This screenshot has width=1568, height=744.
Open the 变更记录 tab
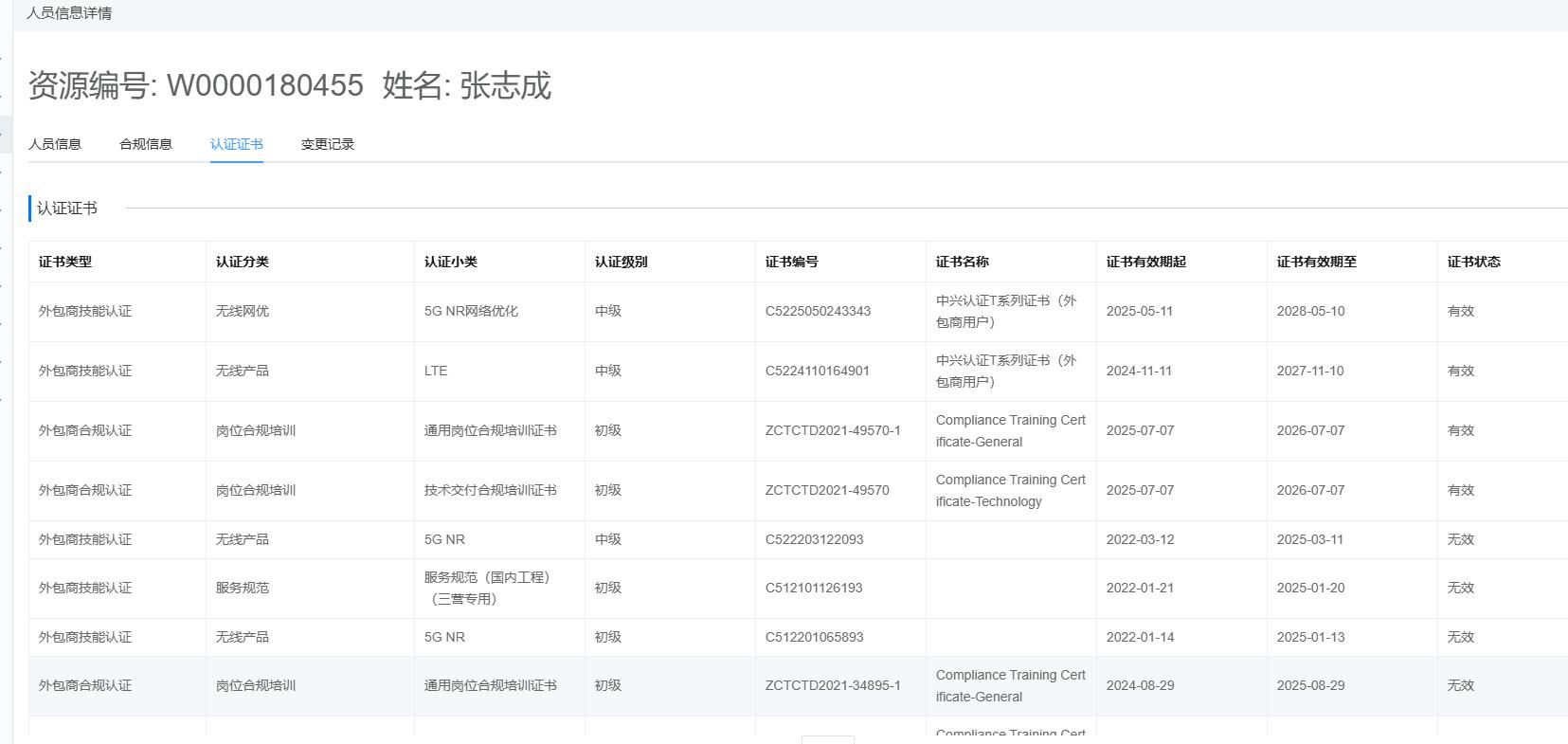pos(328,144)
